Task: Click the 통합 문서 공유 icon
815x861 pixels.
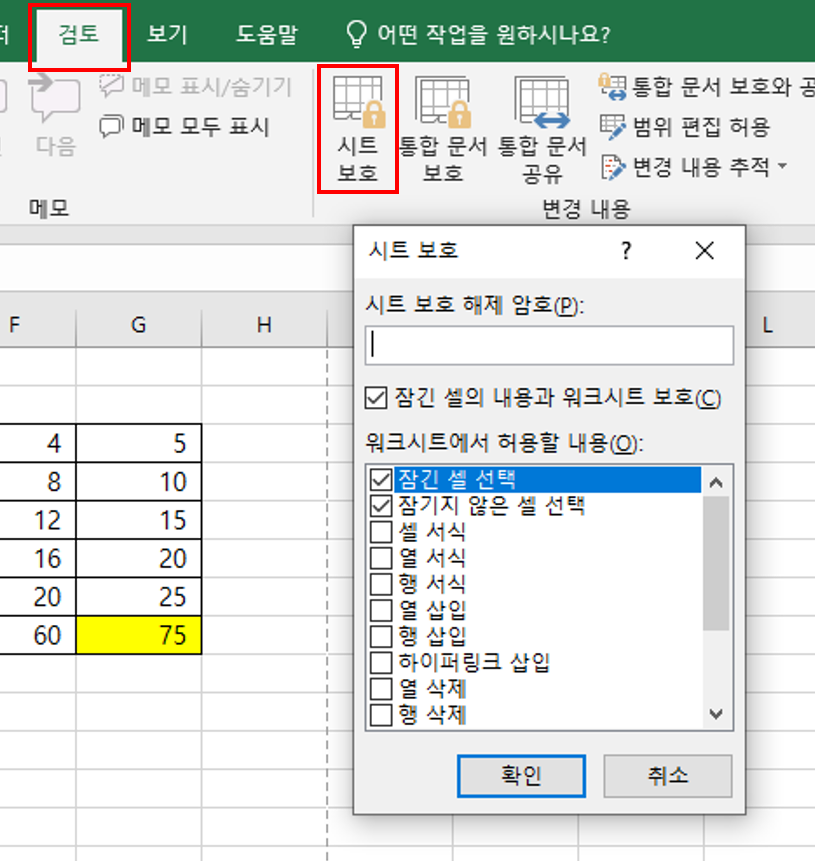Action: click(x=543, y=102)
